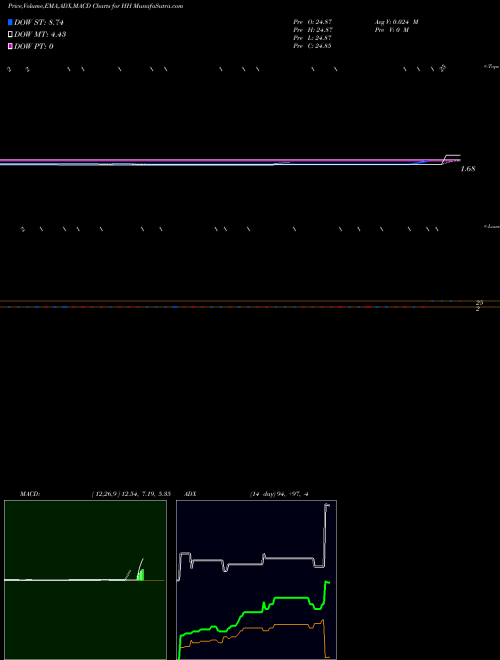Image resolution: width=500 pixels, height=660 pixels.
Task: Click the 1.68 price label beside chart
Action: [468, 169]
